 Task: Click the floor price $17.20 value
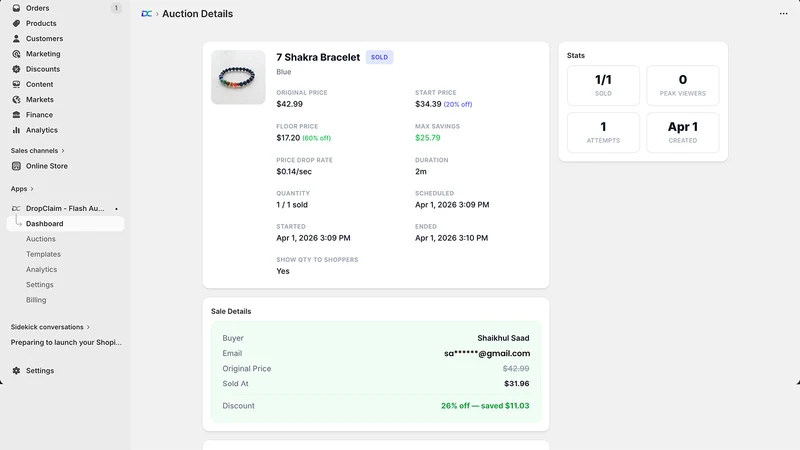[x=288, y=138]
